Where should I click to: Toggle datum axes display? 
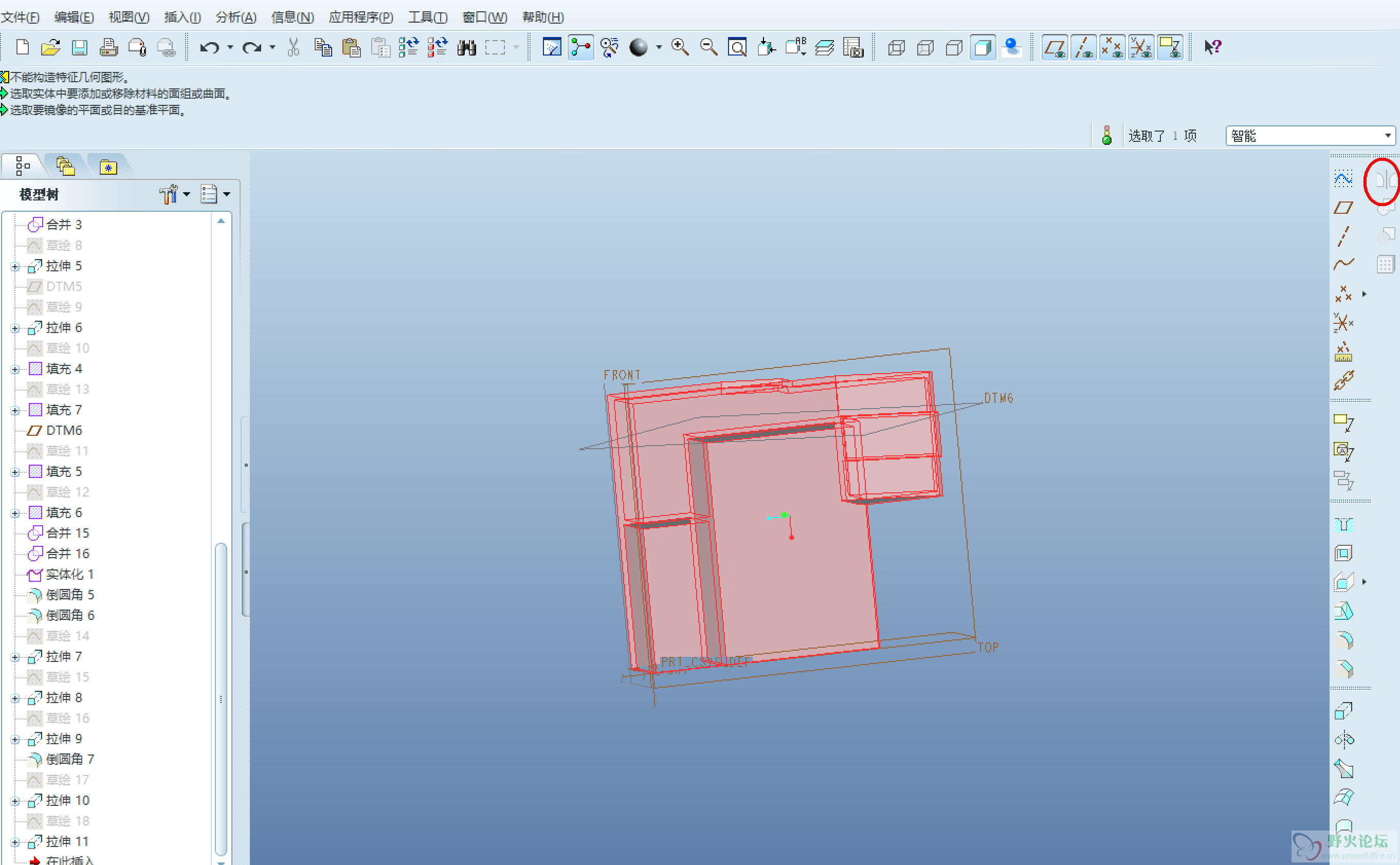1083,47
